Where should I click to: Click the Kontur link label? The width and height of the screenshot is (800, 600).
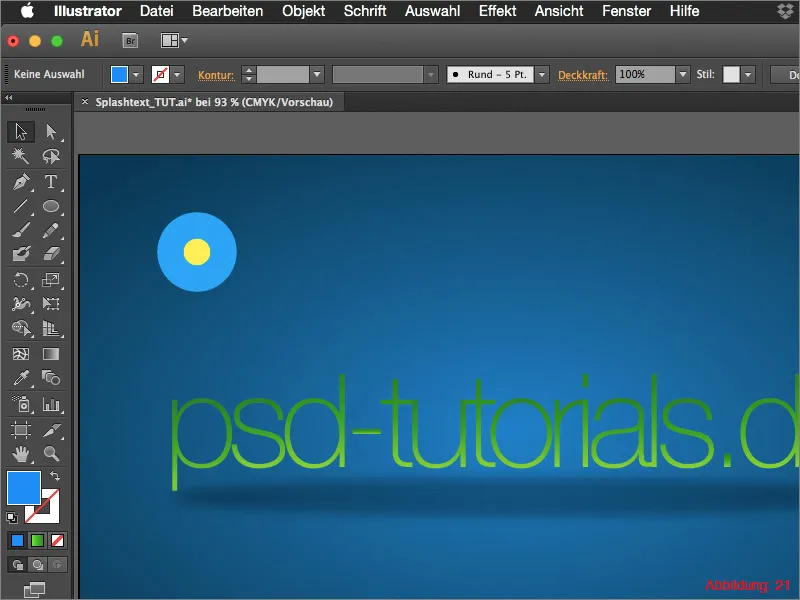tap(216, 75)
